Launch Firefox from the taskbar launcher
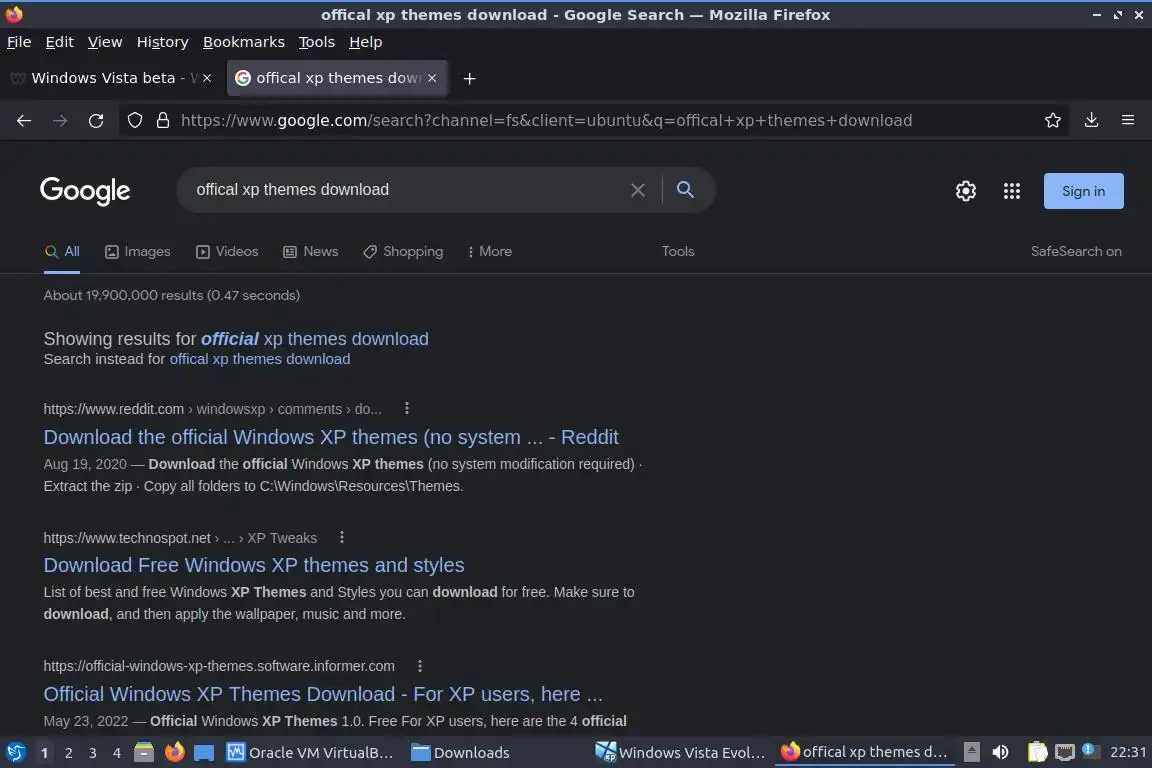This screenshot has width=1152, height=768. click(x=174, y=752)
